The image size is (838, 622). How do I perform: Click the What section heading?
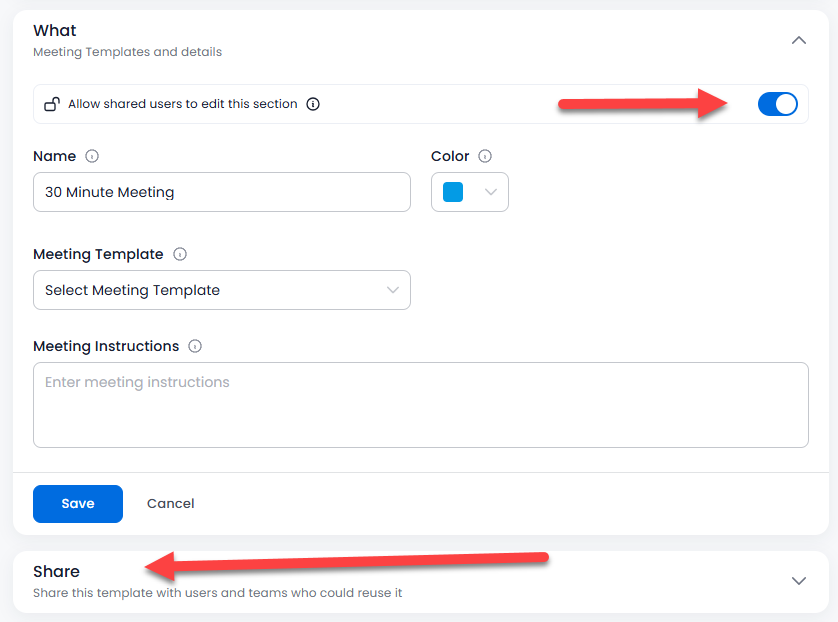55,31
